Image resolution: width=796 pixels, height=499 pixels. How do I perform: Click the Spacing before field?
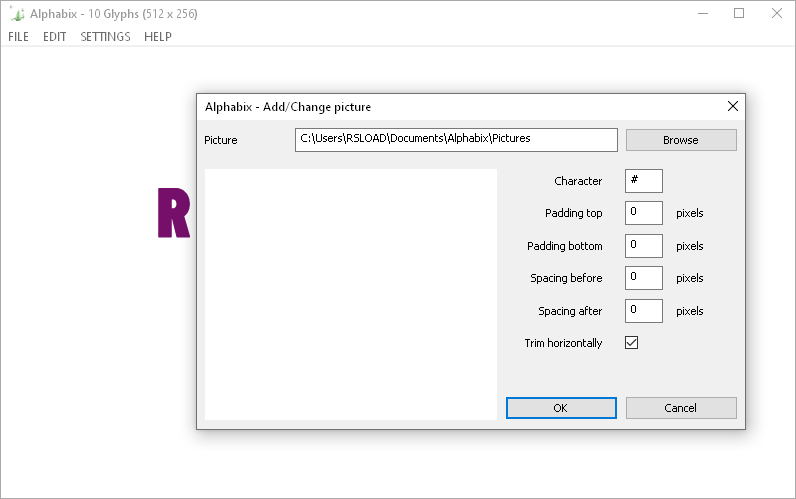[x=644, y=278]
